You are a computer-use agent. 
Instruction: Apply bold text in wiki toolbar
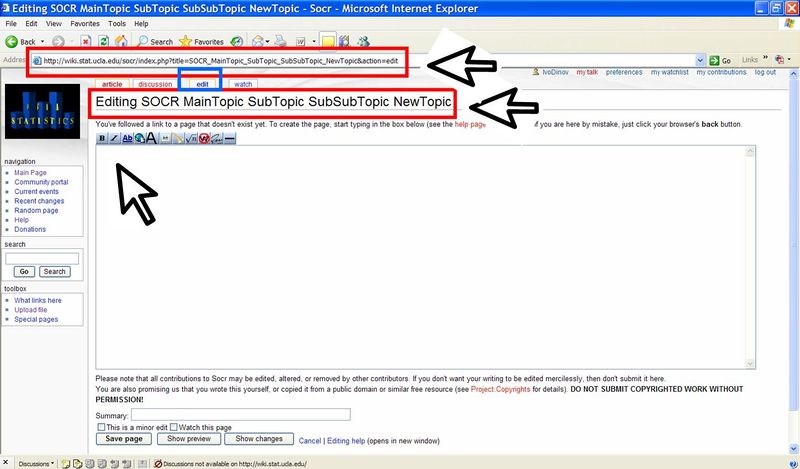[x=102, y=138]
